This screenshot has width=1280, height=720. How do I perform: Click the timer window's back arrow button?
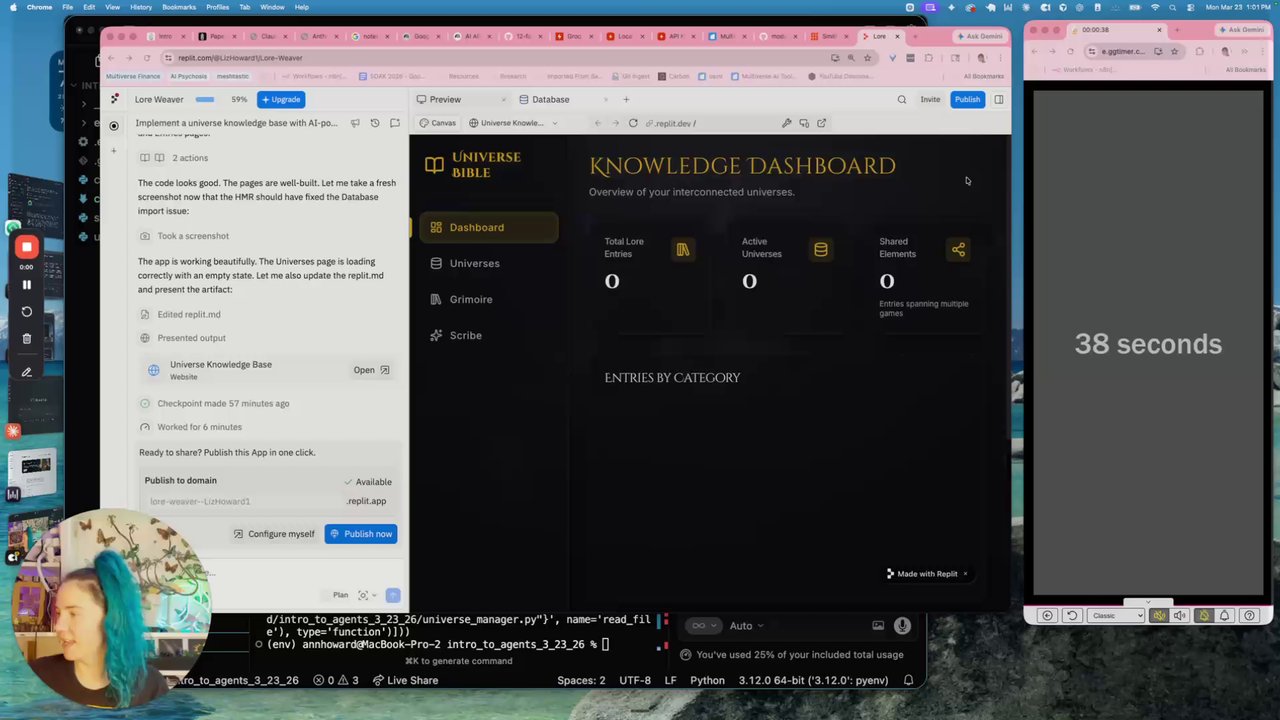pyautogui.click(x=1047, y=616)
